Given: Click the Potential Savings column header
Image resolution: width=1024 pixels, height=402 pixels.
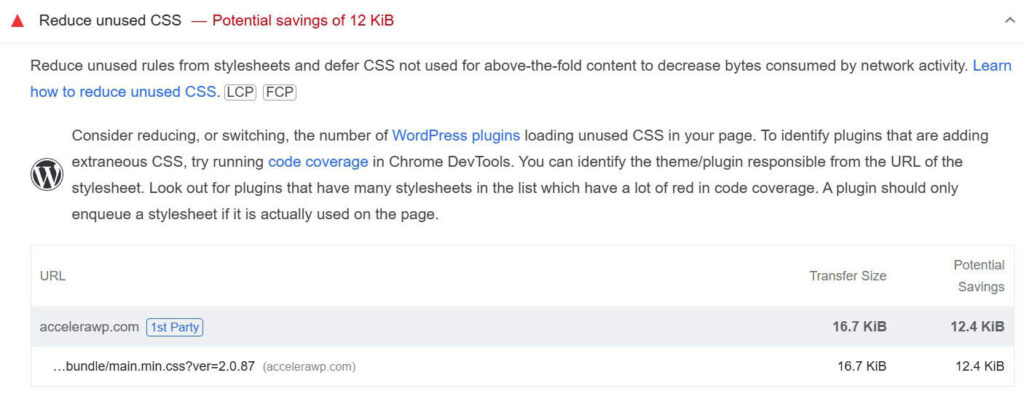Looking at the screenshot, I should click(x=978, y=276).
